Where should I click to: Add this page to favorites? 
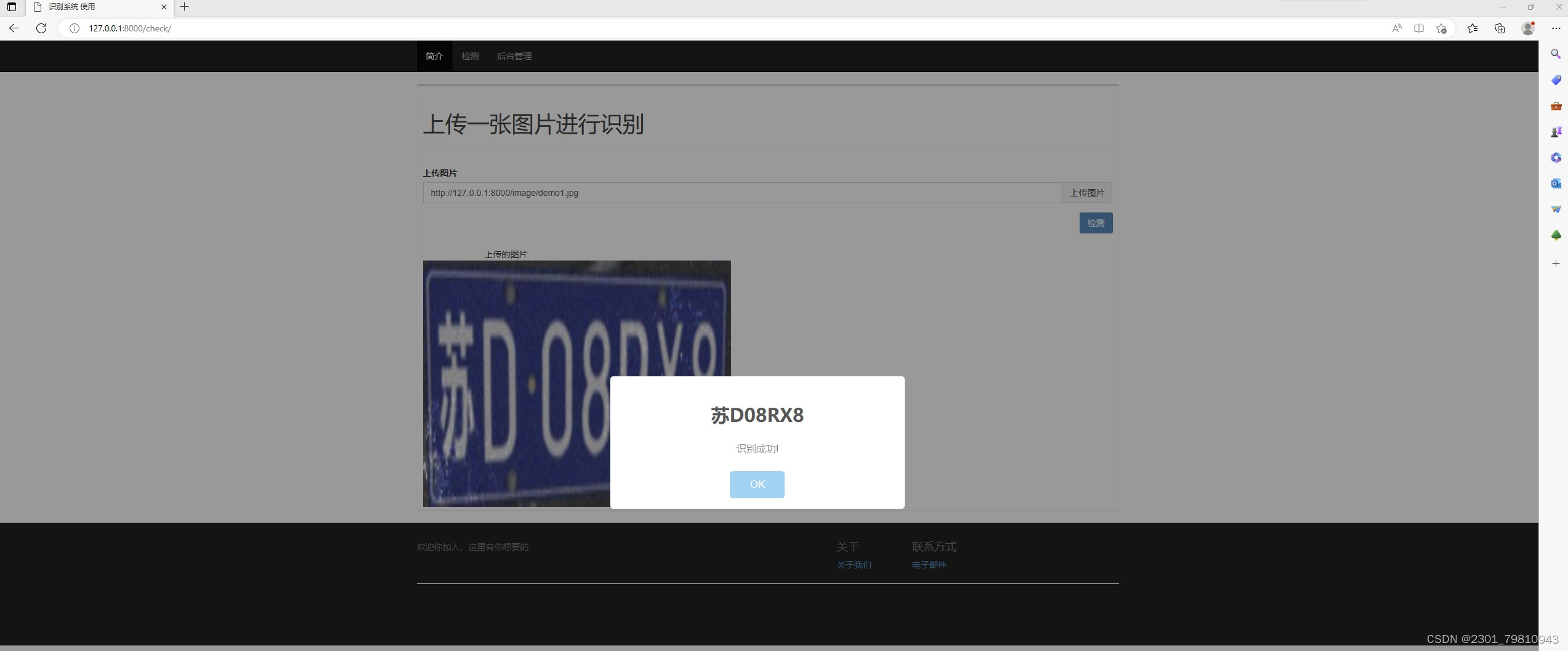pyautogui.click(x=1441, y=28)
